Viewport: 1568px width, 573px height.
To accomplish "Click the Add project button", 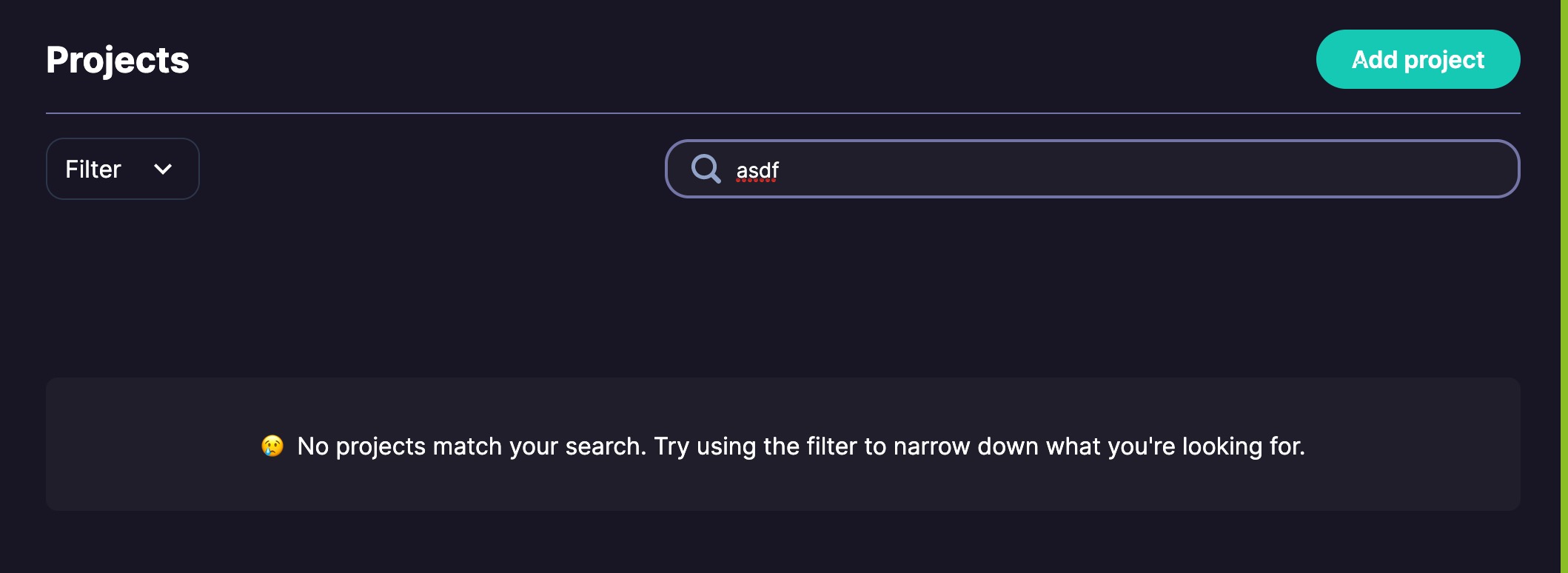I will pos(1418,59).
